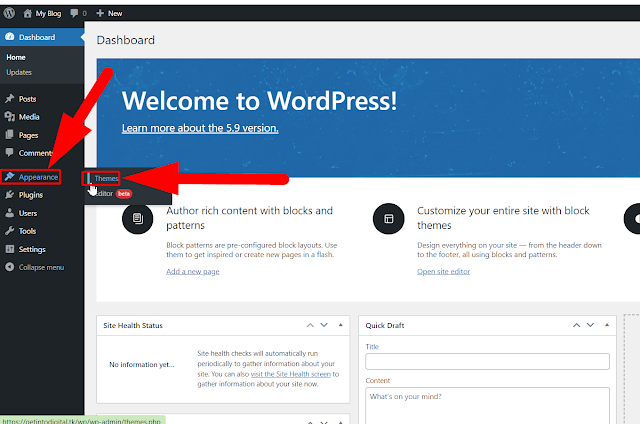
Task: Click the block patterns circle icon
Action: tap(138, 219)
